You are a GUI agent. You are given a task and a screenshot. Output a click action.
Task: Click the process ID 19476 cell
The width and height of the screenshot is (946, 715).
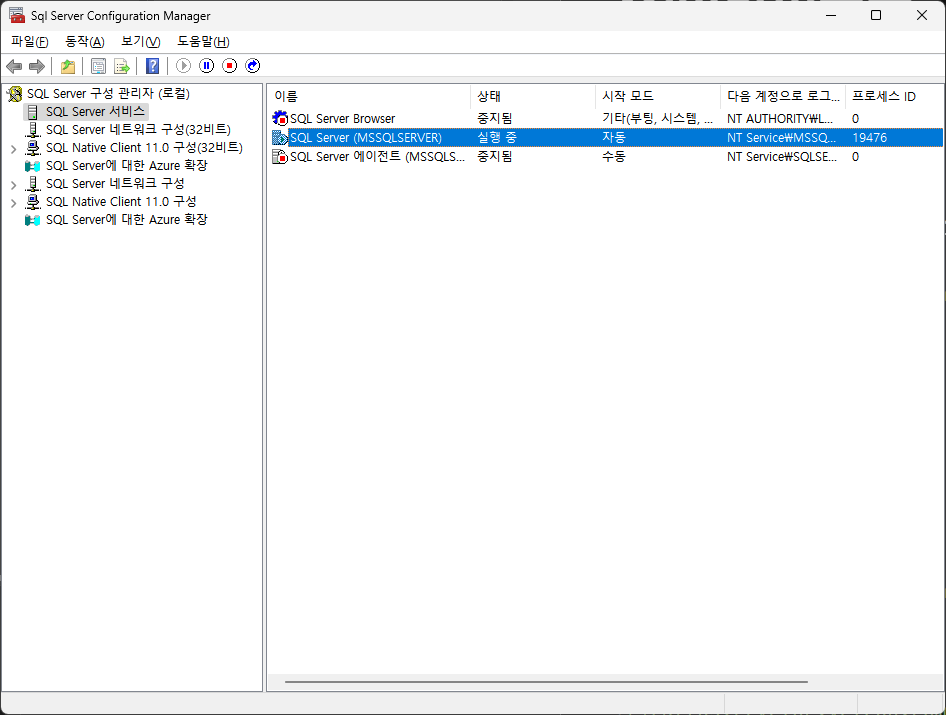[x=869, y=138]
